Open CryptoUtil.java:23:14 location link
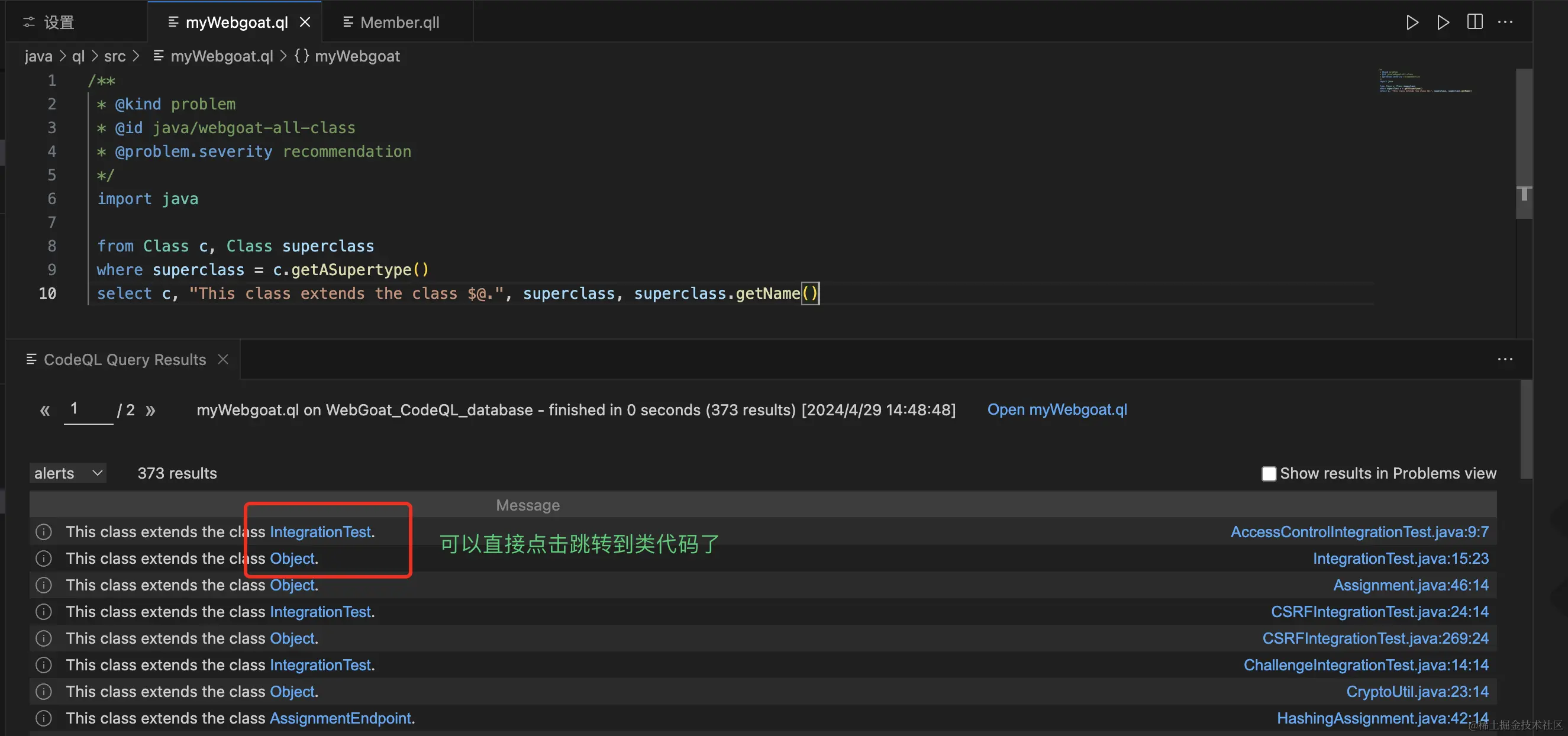 (x=1417, y=692)
